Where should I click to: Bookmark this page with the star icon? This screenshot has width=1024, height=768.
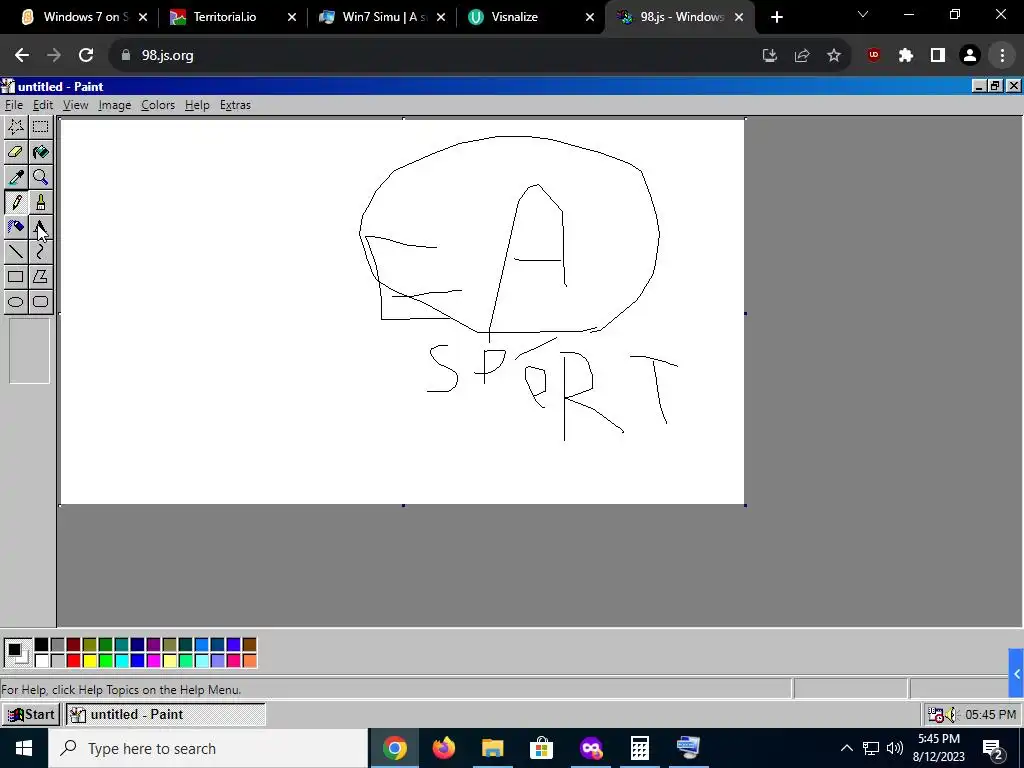point(834,55)
